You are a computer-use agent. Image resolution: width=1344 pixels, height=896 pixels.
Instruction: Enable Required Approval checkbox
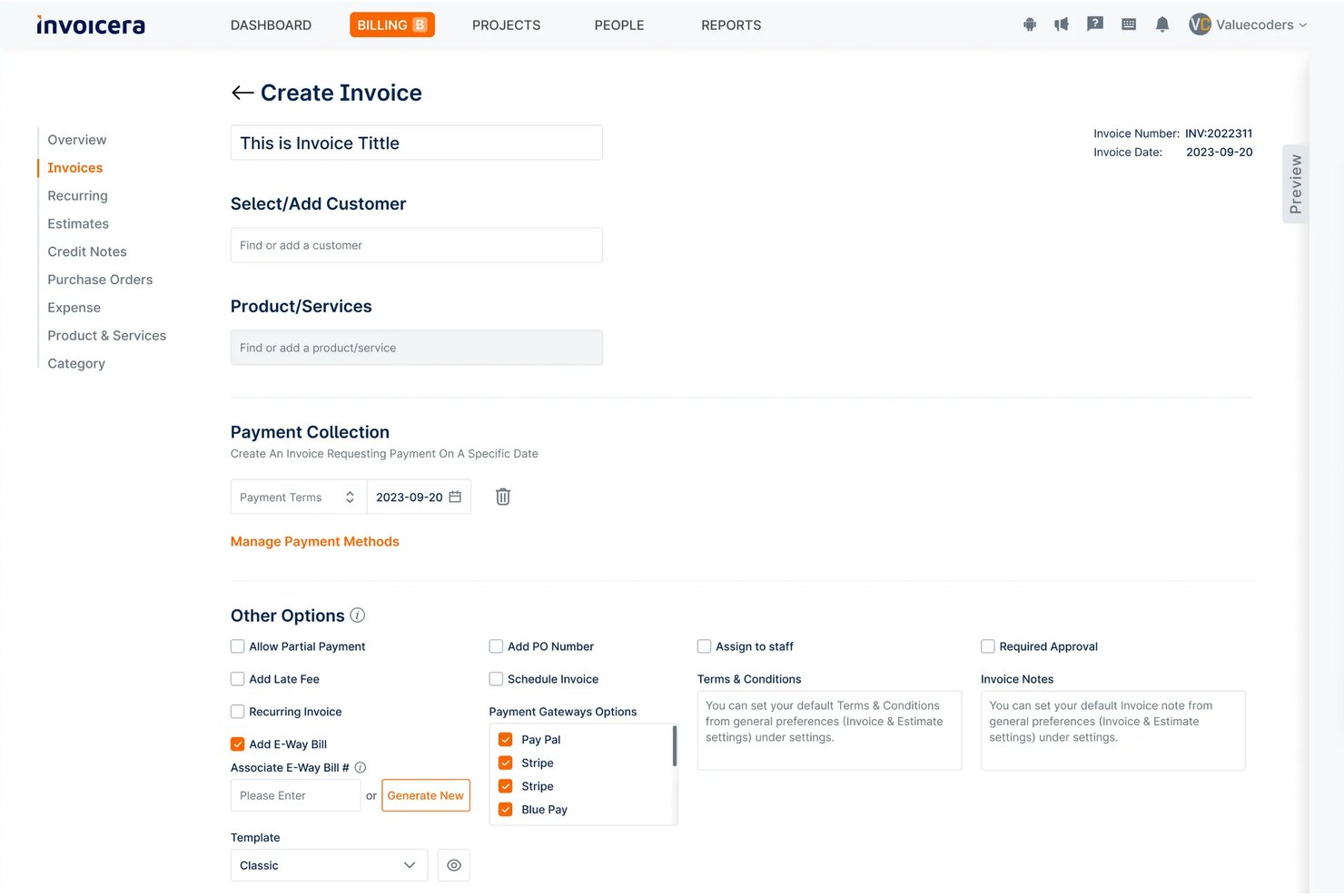[x=988, y=646]
